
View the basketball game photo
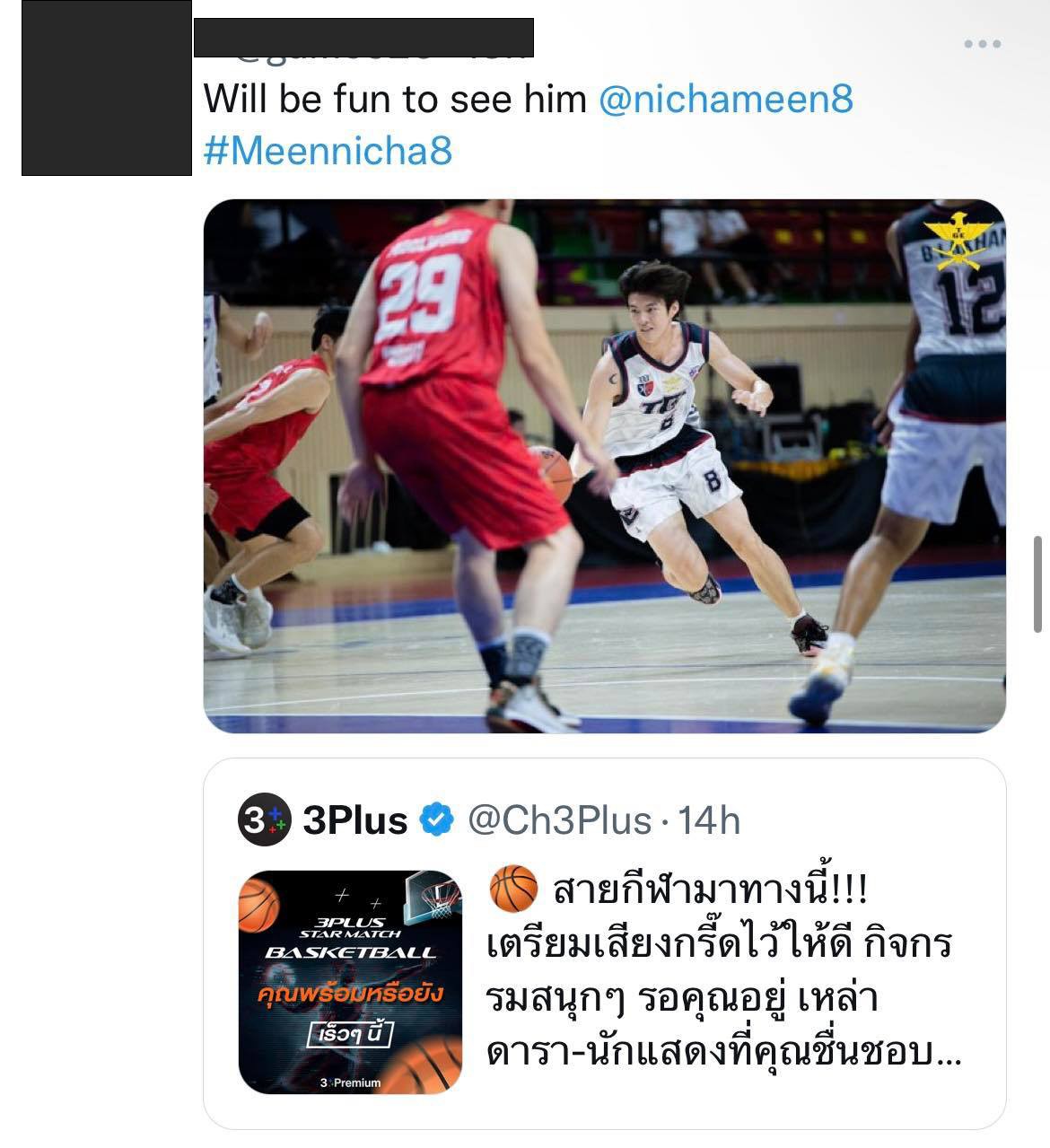click(x=604, y=466)
